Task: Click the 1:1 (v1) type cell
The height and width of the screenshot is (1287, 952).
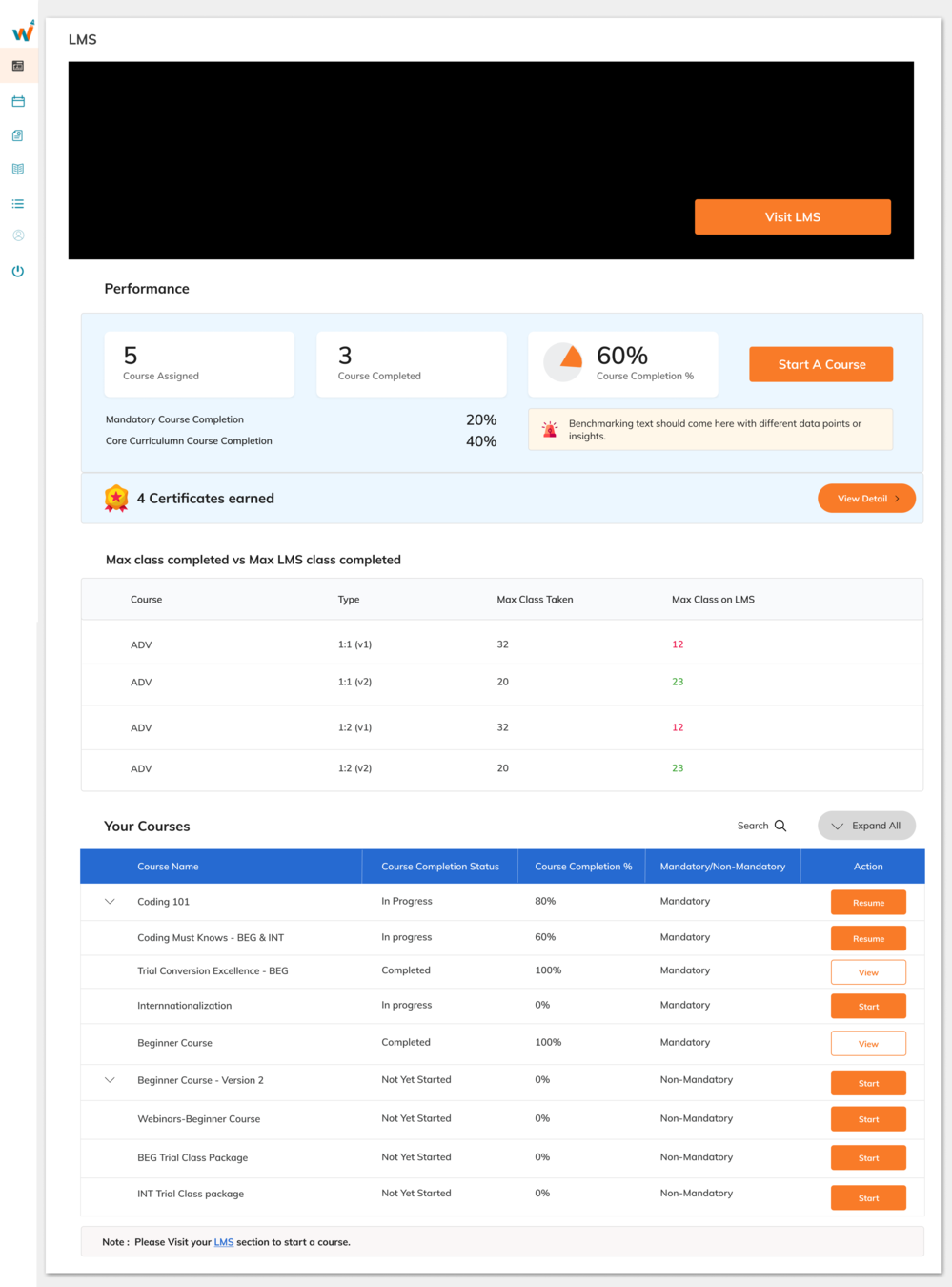Action: tap(354, 644)
